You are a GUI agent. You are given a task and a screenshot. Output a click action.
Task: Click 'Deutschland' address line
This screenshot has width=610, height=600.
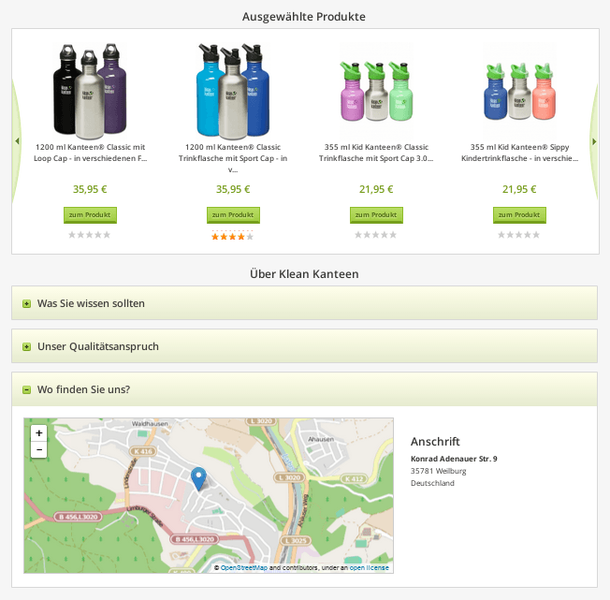(433, 483)
